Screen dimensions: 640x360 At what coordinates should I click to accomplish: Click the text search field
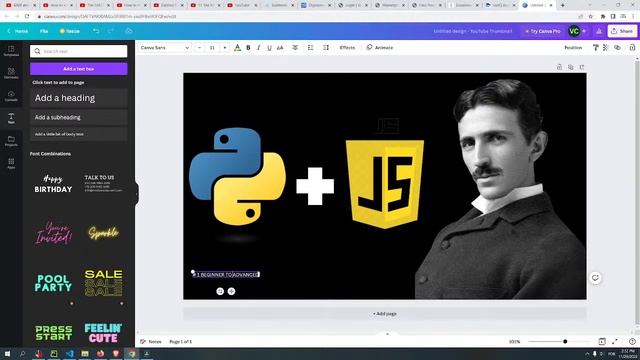[79, 51]
